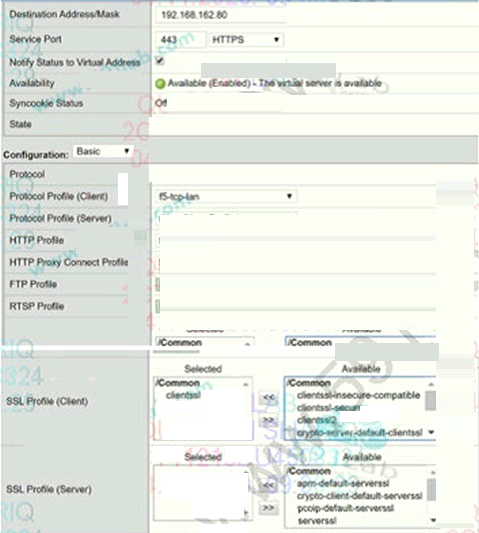Screen dimensions: 479x533
Task: Click the green Available status icon
Action: 160,84
